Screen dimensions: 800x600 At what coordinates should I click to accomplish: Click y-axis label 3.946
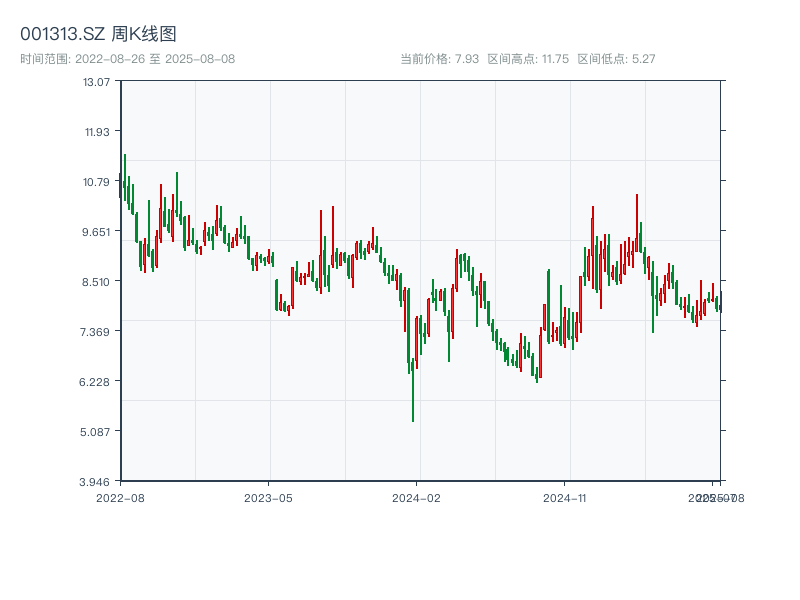coord(95,482)
